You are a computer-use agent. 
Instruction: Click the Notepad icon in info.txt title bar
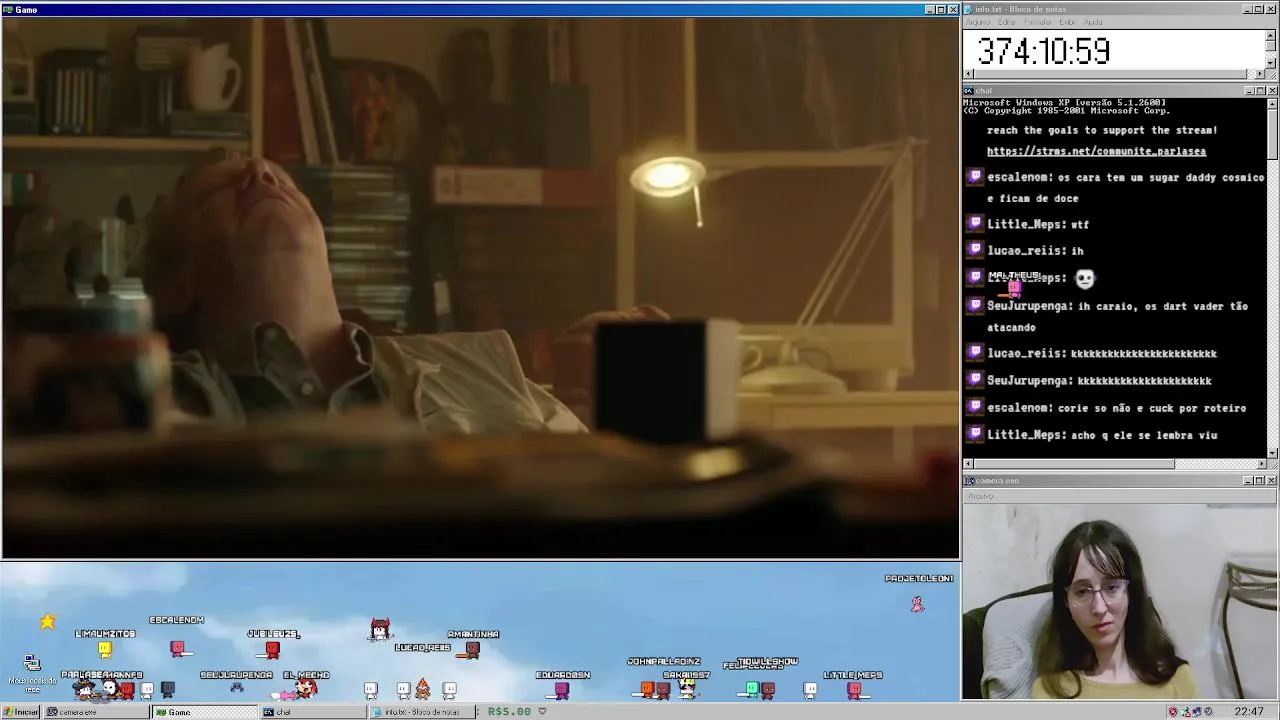969,9
